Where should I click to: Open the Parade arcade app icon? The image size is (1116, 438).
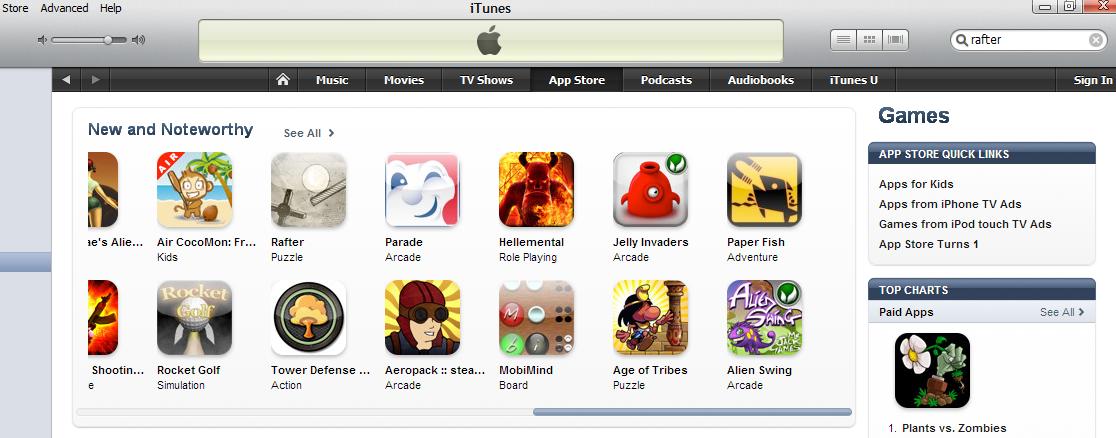coord(422,189)
